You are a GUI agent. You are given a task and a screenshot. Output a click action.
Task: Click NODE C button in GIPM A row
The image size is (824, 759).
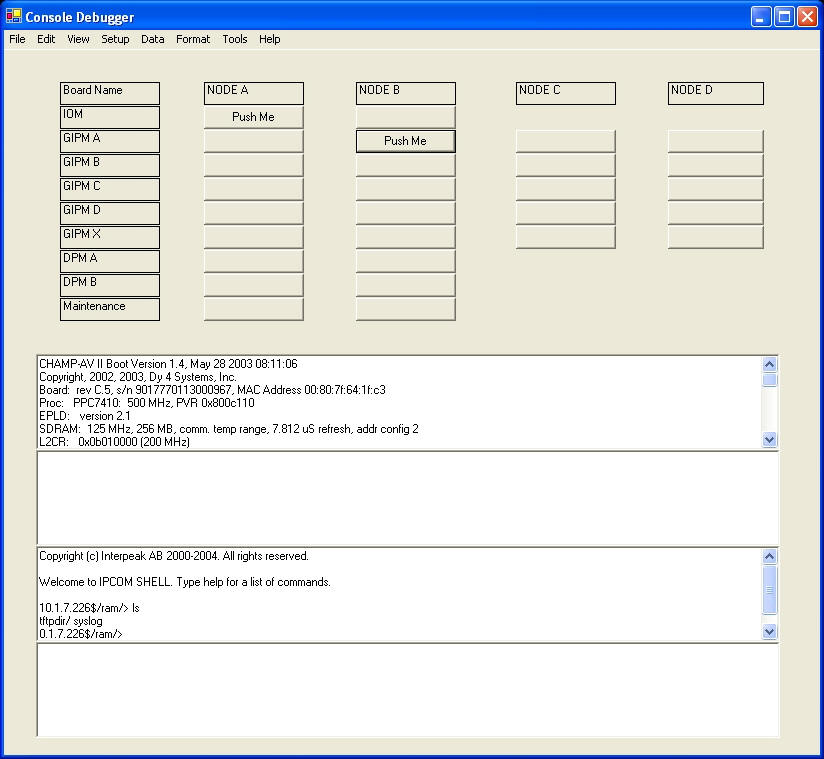coord(565,141)
